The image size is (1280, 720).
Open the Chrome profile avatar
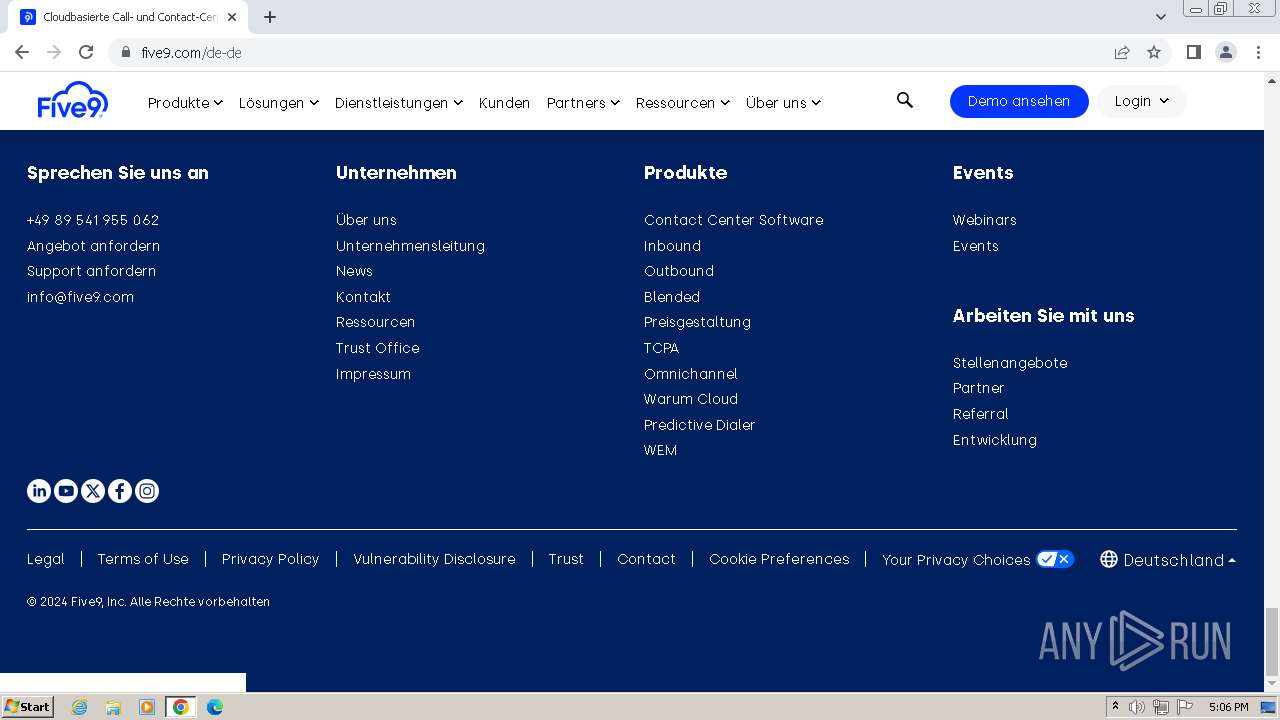pos(1226,52)
